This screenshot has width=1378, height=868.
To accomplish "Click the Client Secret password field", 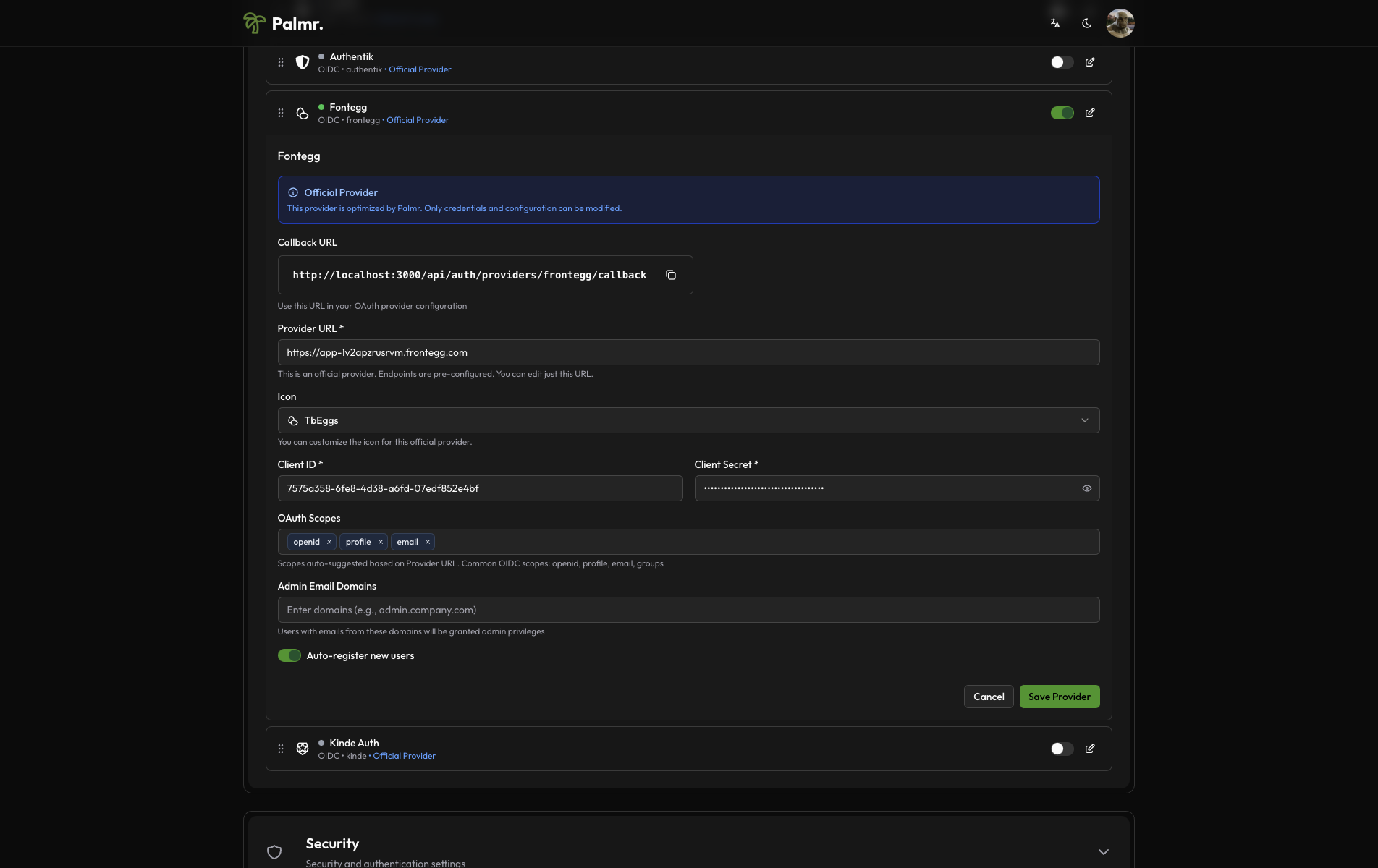I will pos(897,488).
